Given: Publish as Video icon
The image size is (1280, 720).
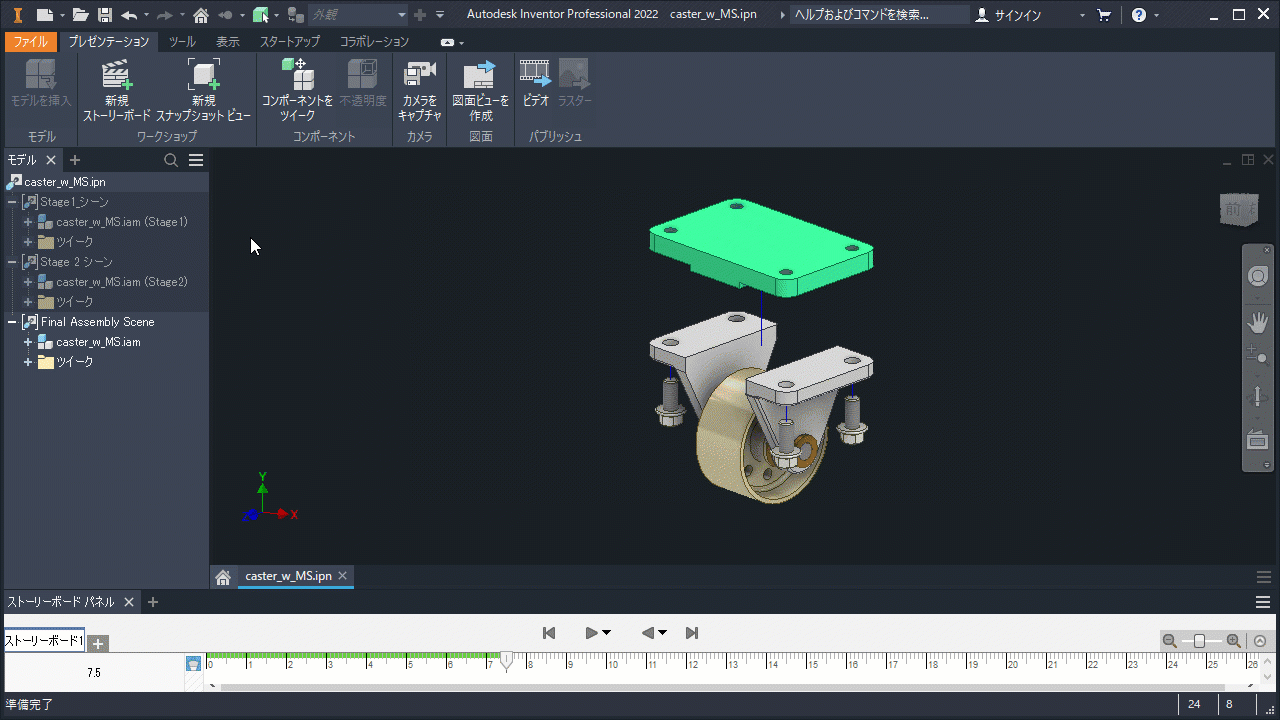Looking at the screenshot, I should [535, 73].
